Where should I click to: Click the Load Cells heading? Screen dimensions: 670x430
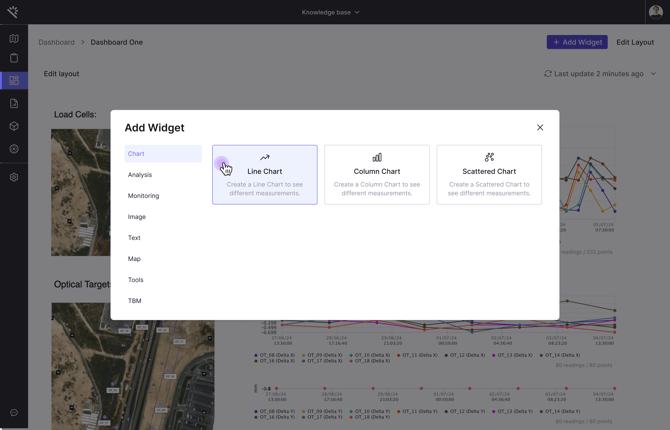click(75, 114)
